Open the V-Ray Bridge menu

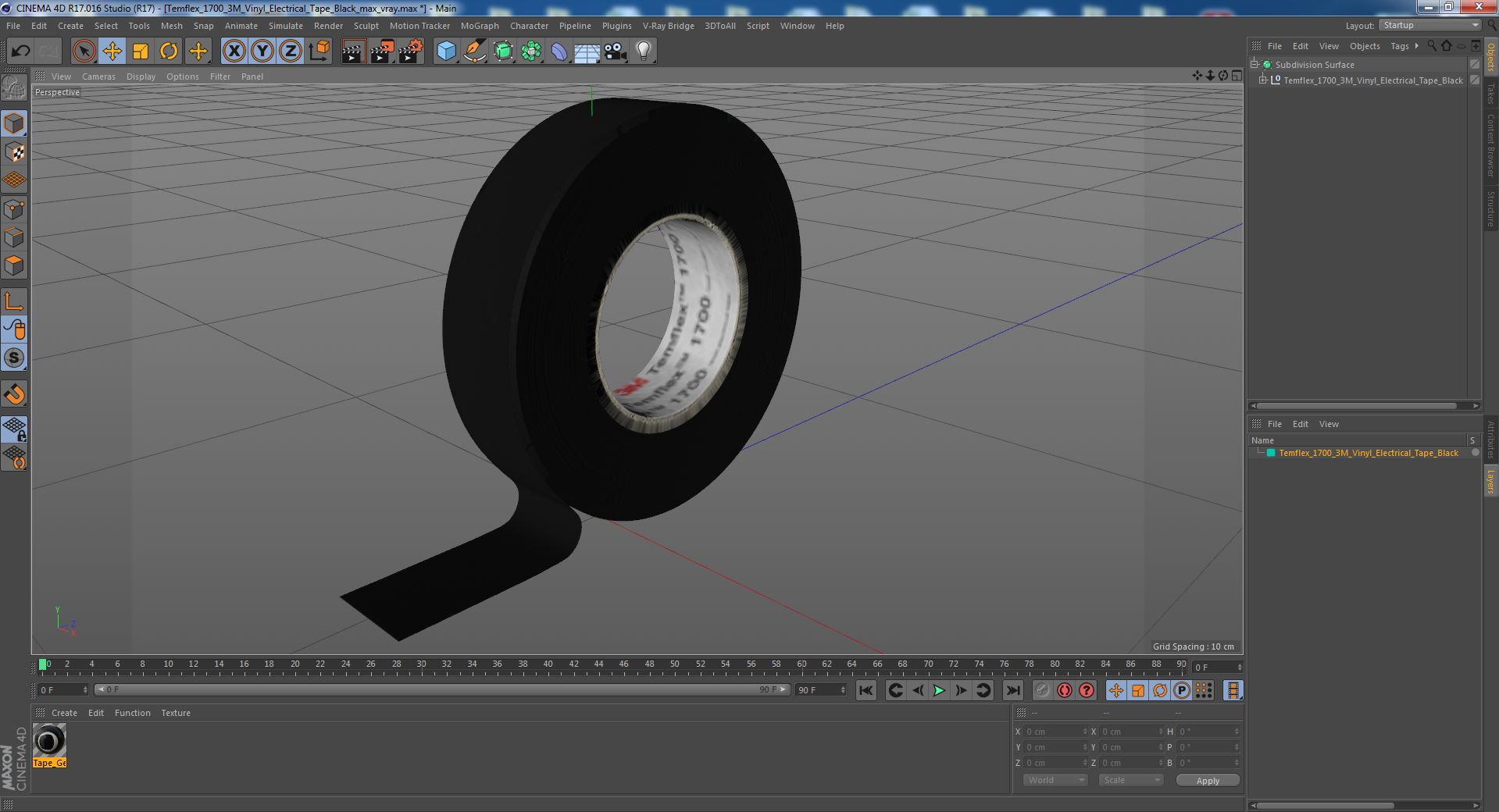pos(668,26)
